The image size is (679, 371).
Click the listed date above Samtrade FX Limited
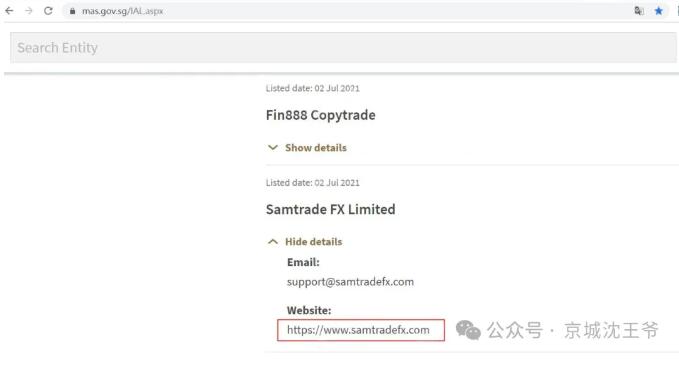click(313, 183)
